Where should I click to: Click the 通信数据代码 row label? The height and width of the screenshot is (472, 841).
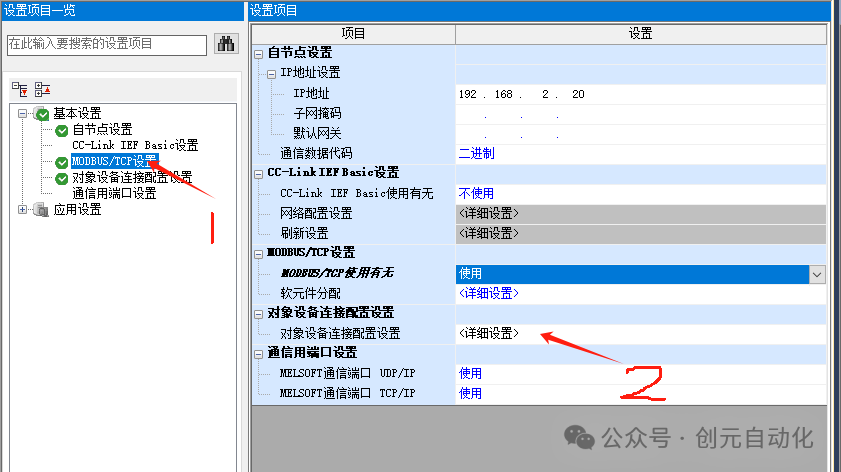[316, 153]
